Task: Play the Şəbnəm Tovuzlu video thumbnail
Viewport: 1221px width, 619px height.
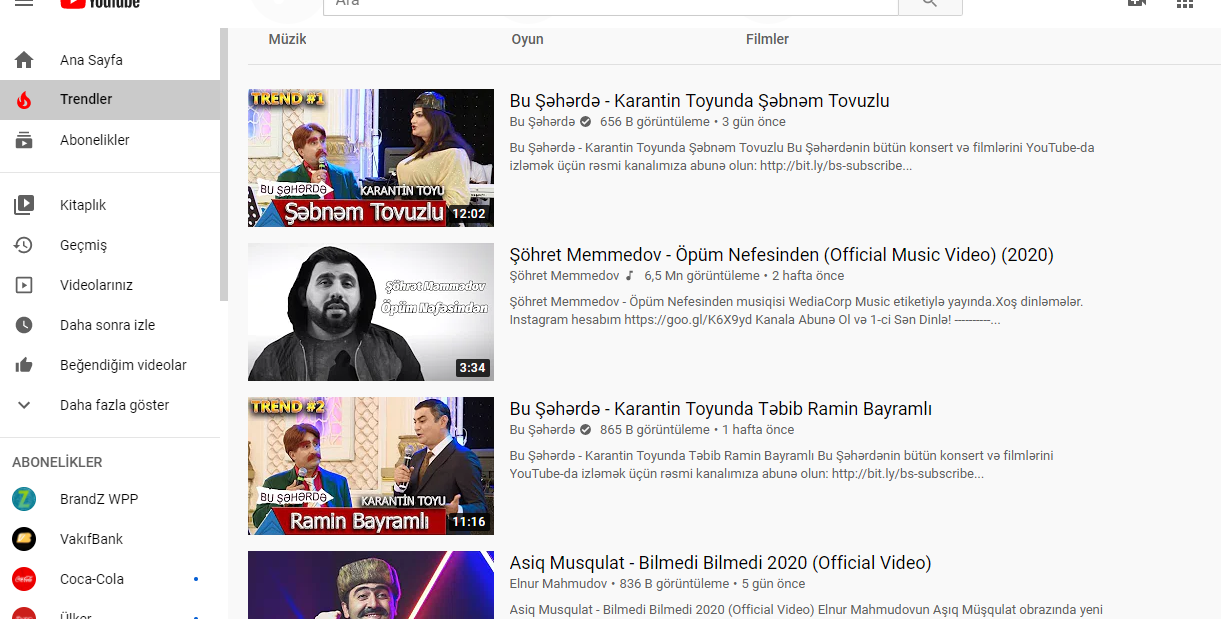Action: 371,158
